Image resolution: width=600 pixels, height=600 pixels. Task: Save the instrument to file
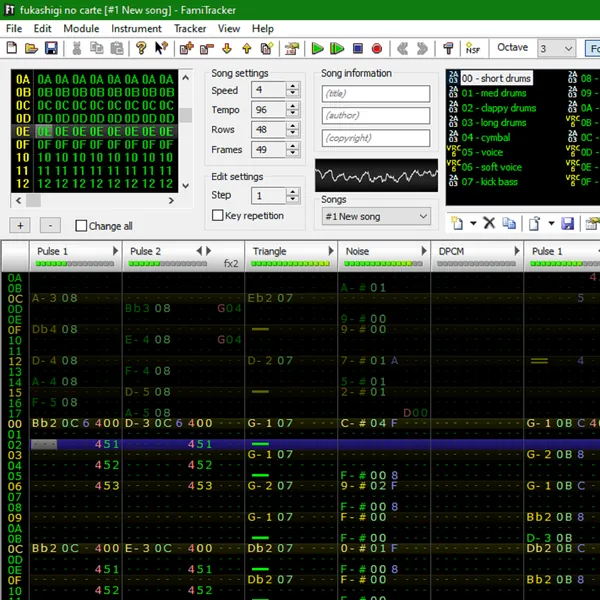567,223
